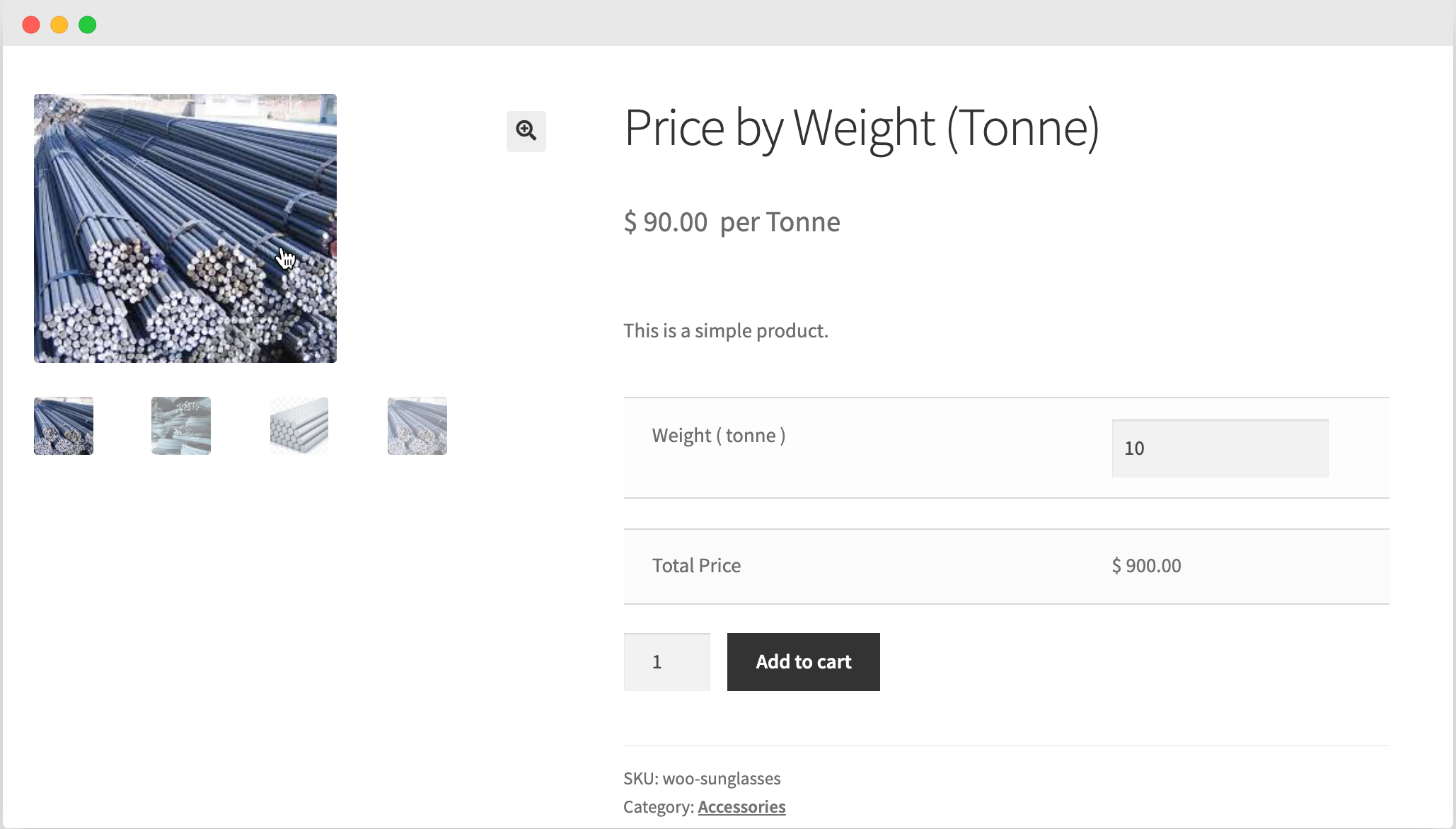This screenshot has width=1456, height=829.
Task: Click the $ 90.00 per Tonne price
Action: [x=732, y=221]
